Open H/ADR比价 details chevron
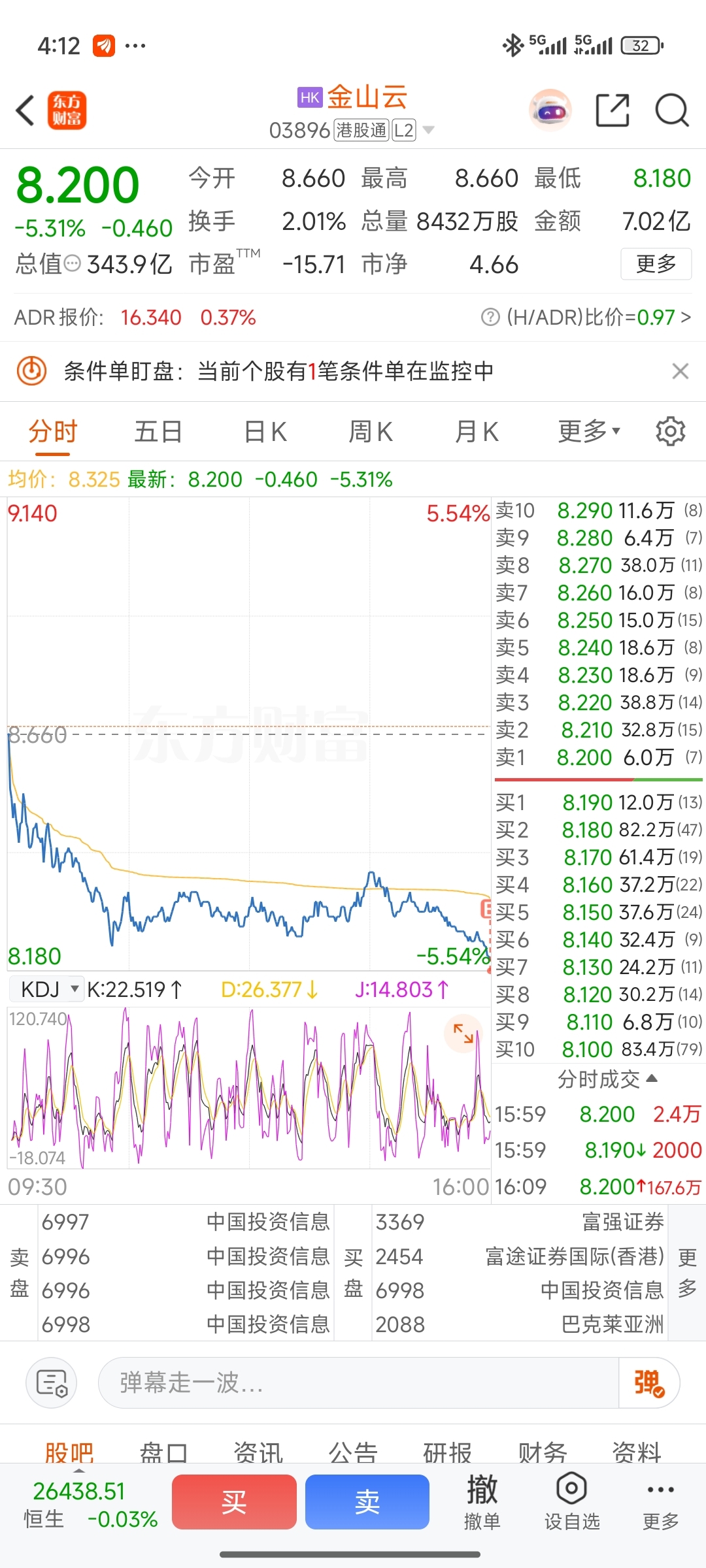706x1568 pixels. [x=685, y=318]
